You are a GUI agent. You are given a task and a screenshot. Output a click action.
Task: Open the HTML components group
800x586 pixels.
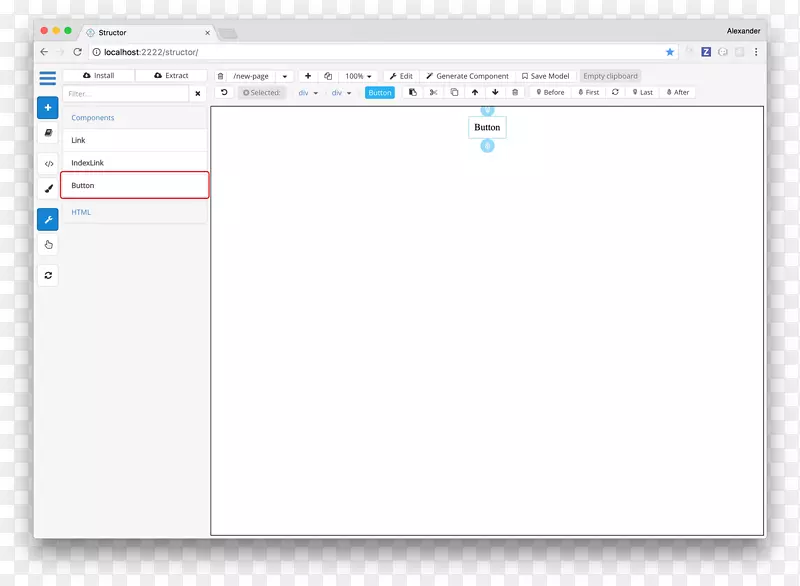(x=81, y=212)
